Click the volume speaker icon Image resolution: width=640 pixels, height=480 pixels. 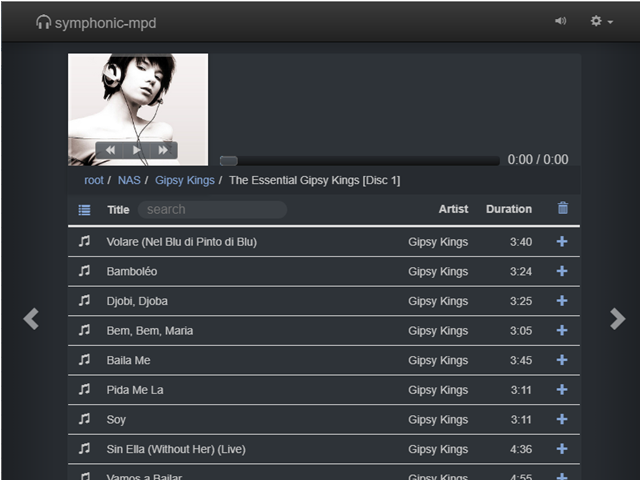click(x=560, y=21)
